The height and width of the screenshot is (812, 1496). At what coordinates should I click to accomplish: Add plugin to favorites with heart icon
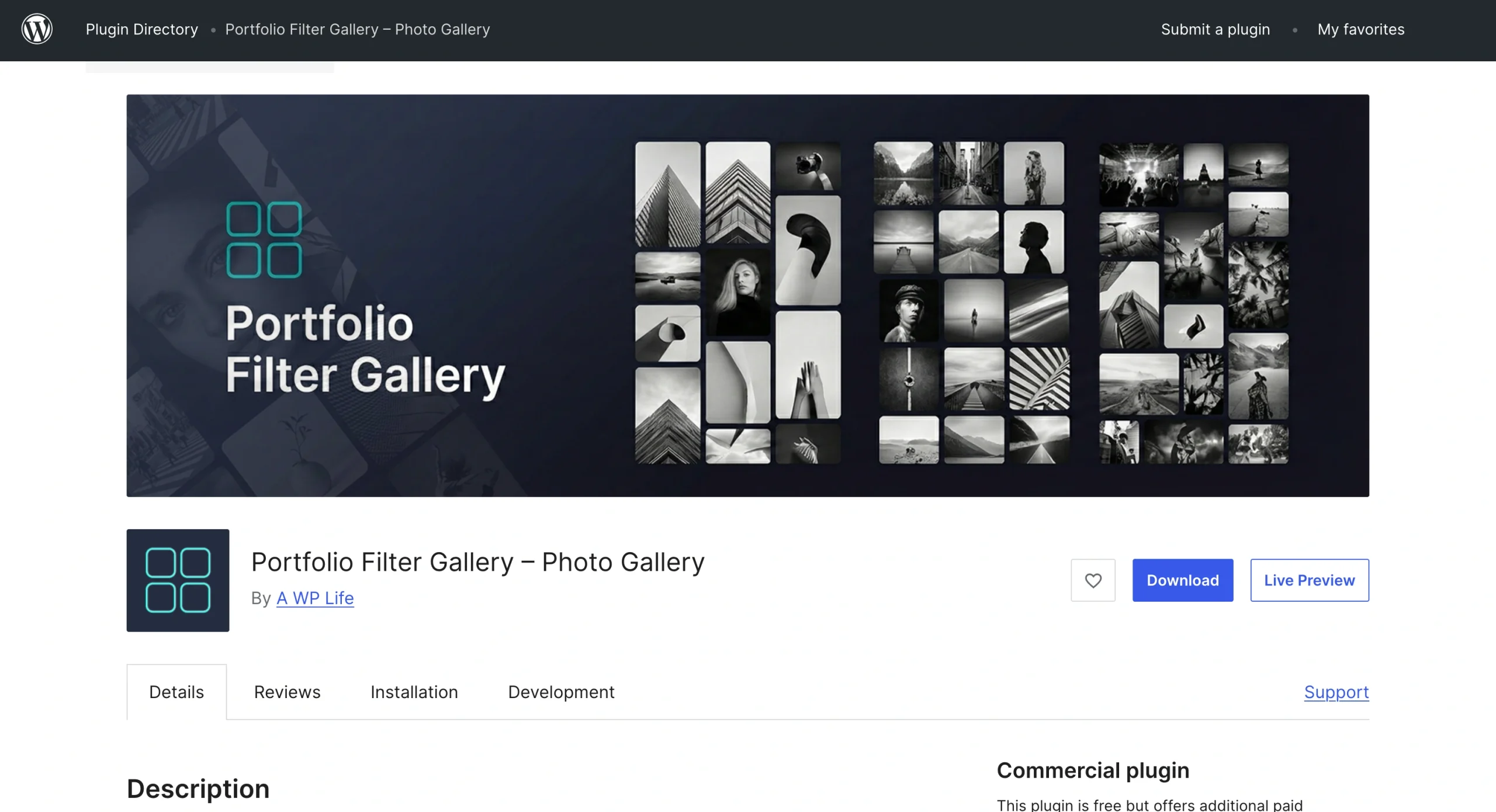pyautogui.click(x=1093, y=580)
